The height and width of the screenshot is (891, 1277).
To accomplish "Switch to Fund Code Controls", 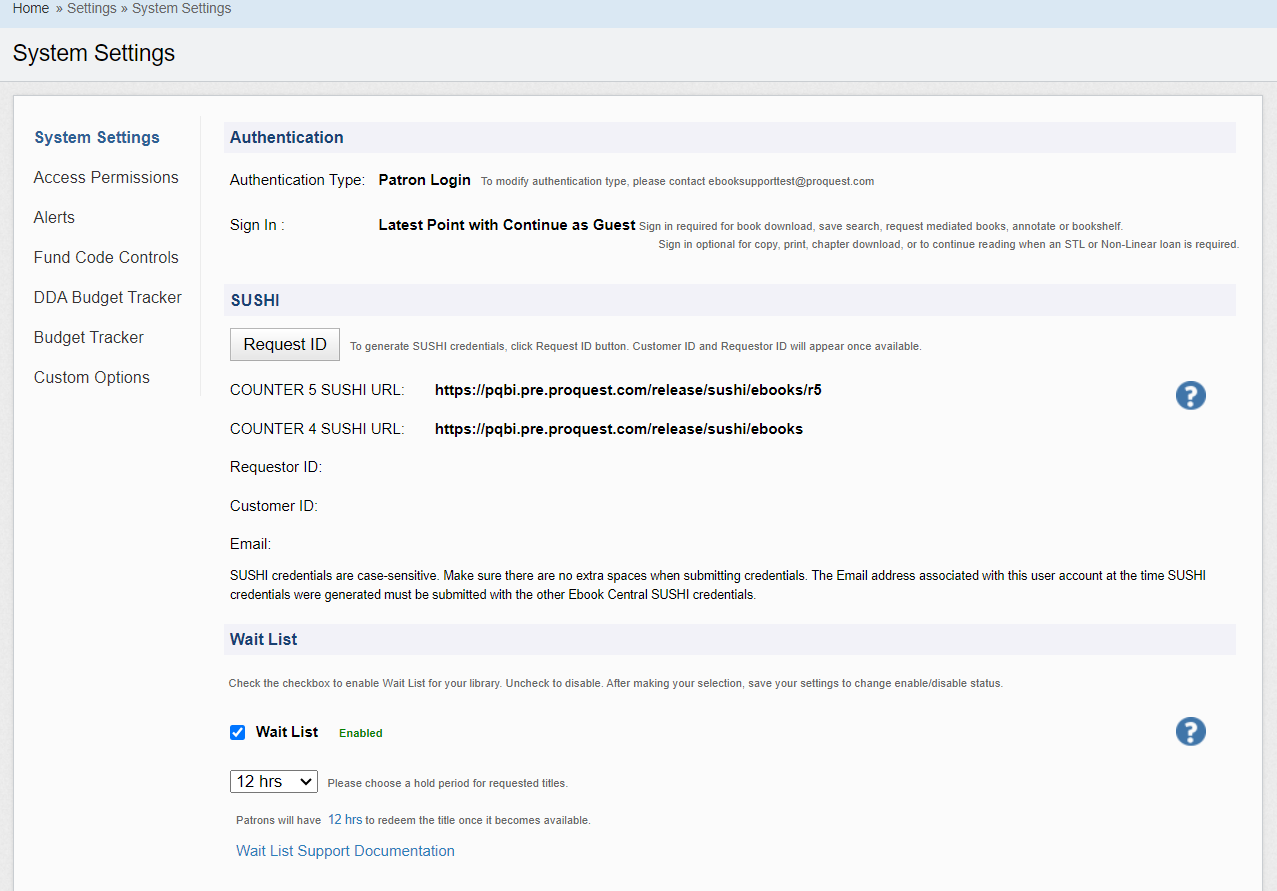I will 105,257.
